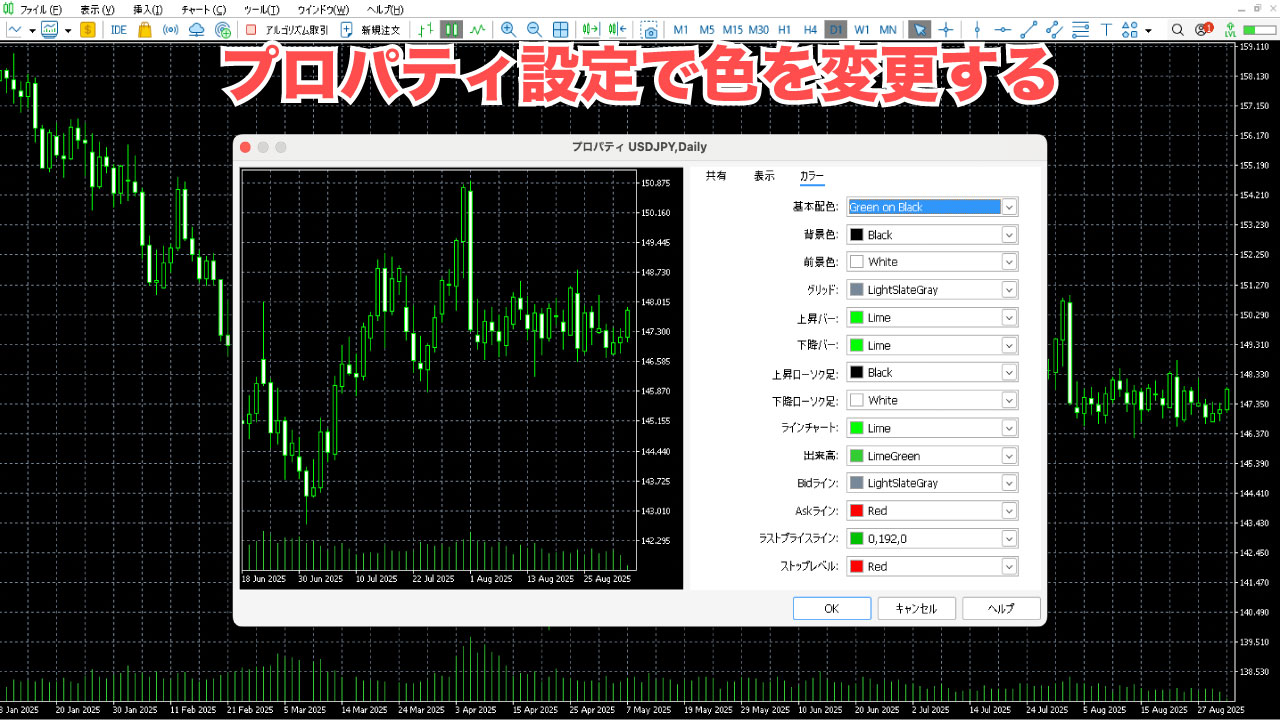Viewport: 1280px width, 720px height.
Task: Open the horizontal line drawing tool
Action: click(1003, 29)
